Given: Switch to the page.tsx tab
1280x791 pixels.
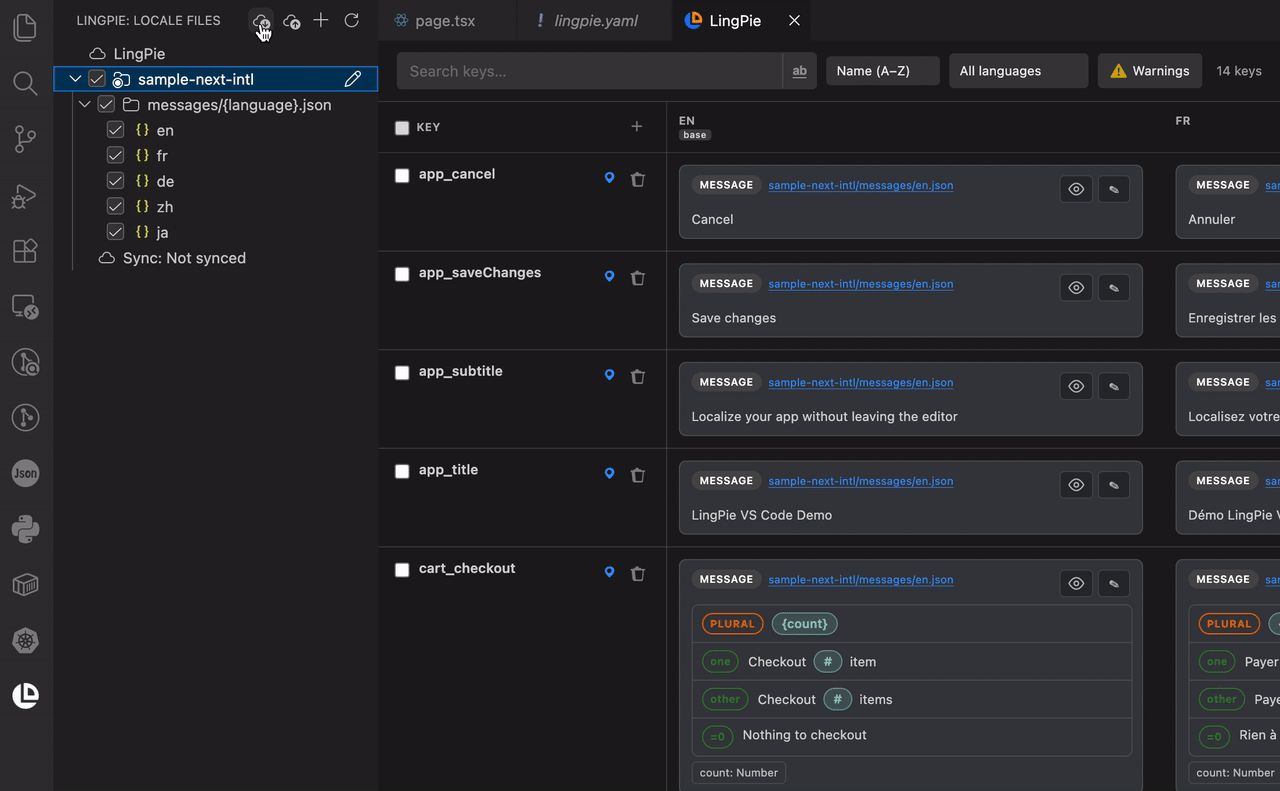Looking at the screenshot, I should click(446, 20).
